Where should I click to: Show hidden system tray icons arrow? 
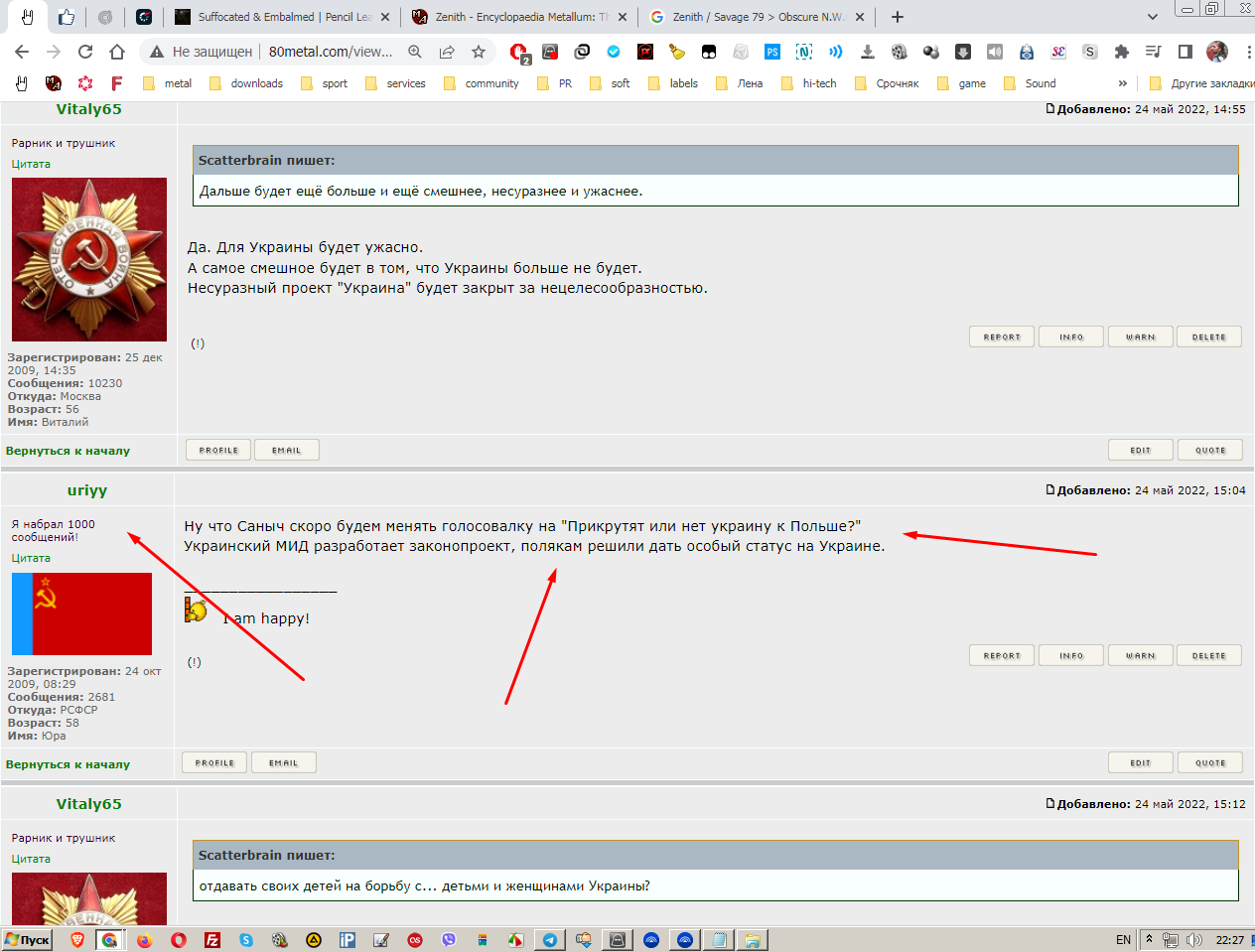[1149, 939]
